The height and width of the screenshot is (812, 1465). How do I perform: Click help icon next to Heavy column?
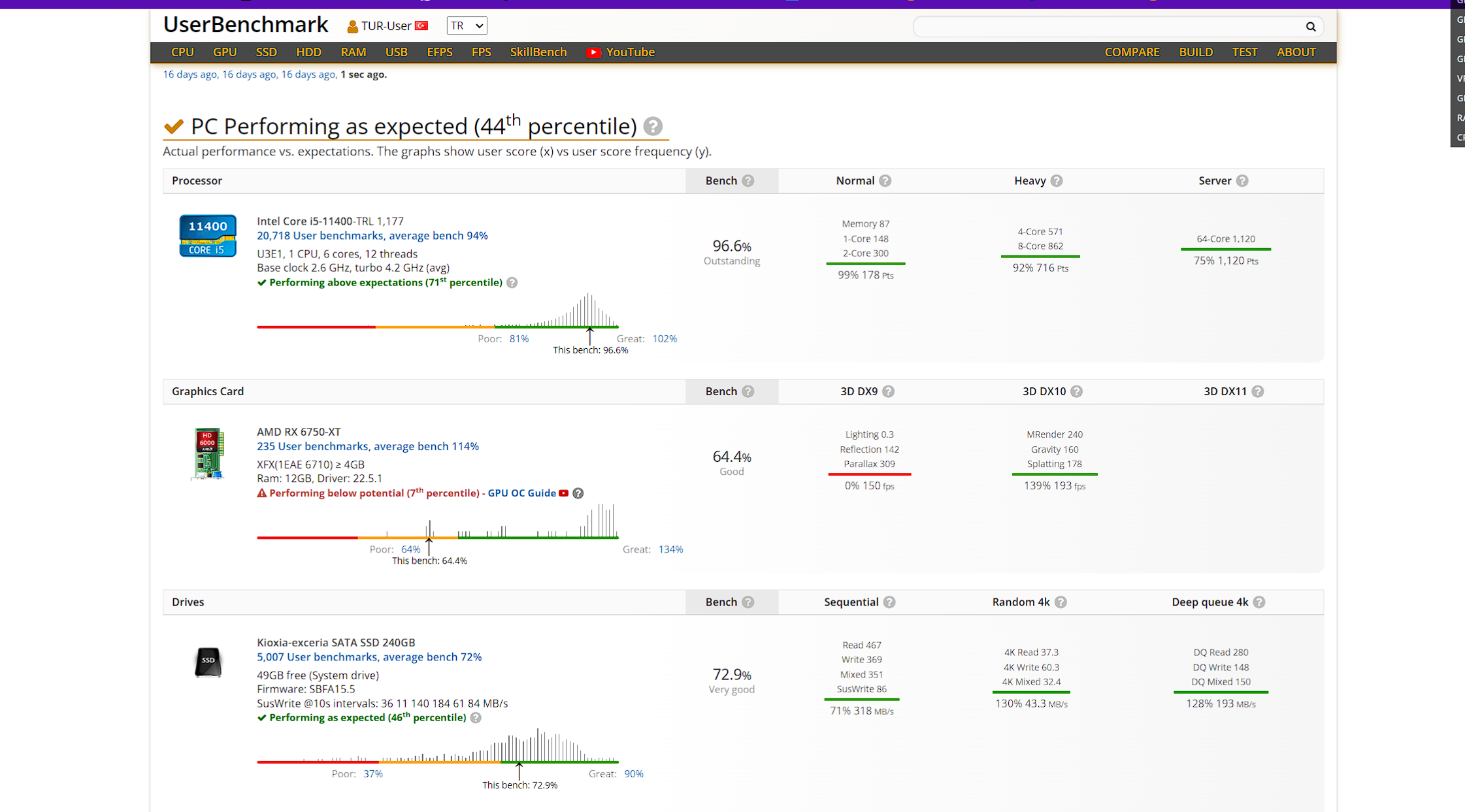point(1057,181)
